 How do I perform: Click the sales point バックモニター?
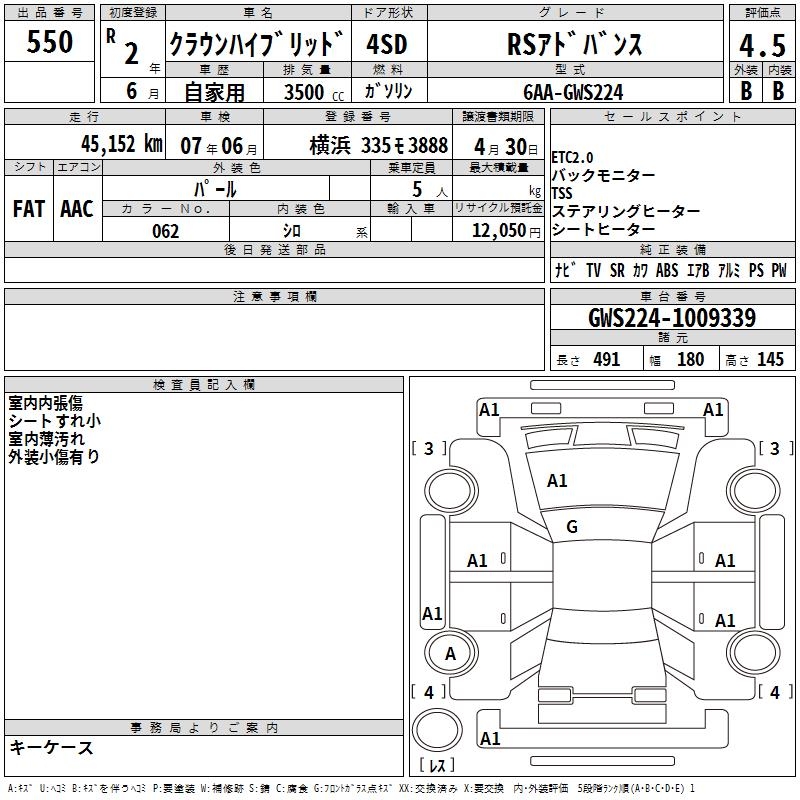coord(603,176)
